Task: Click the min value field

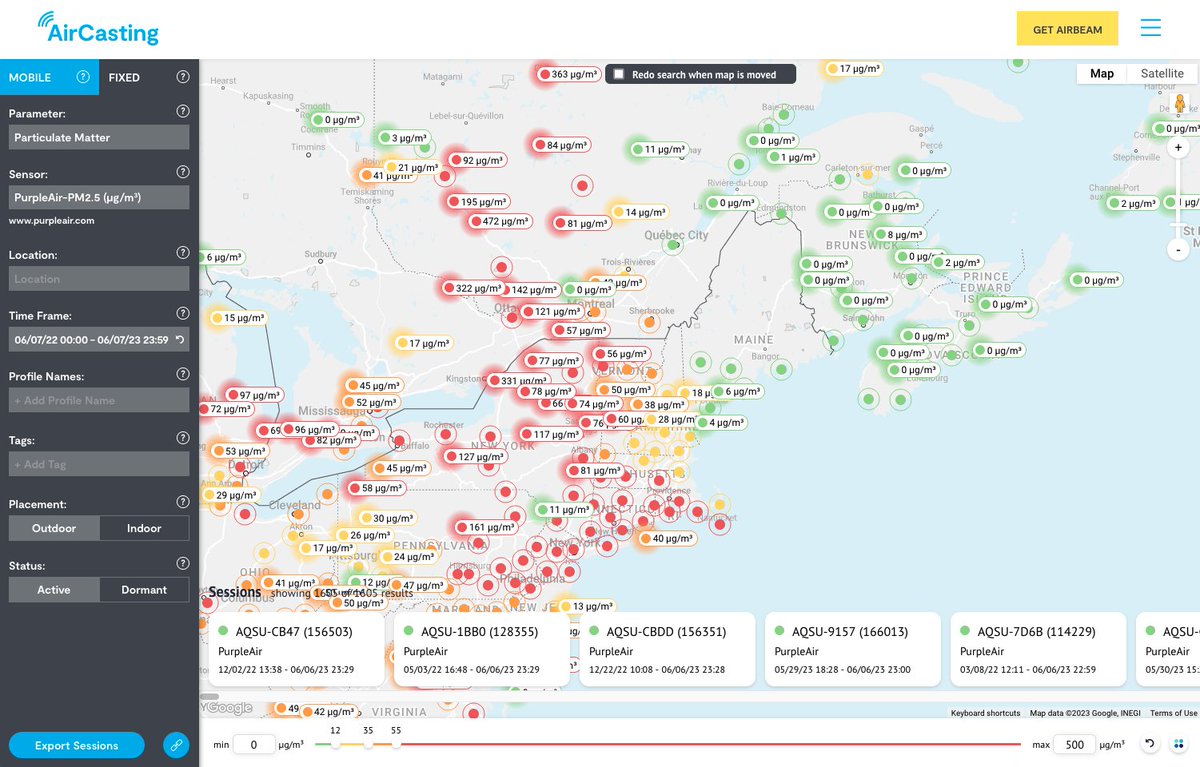Action: (x=254, y=745)
